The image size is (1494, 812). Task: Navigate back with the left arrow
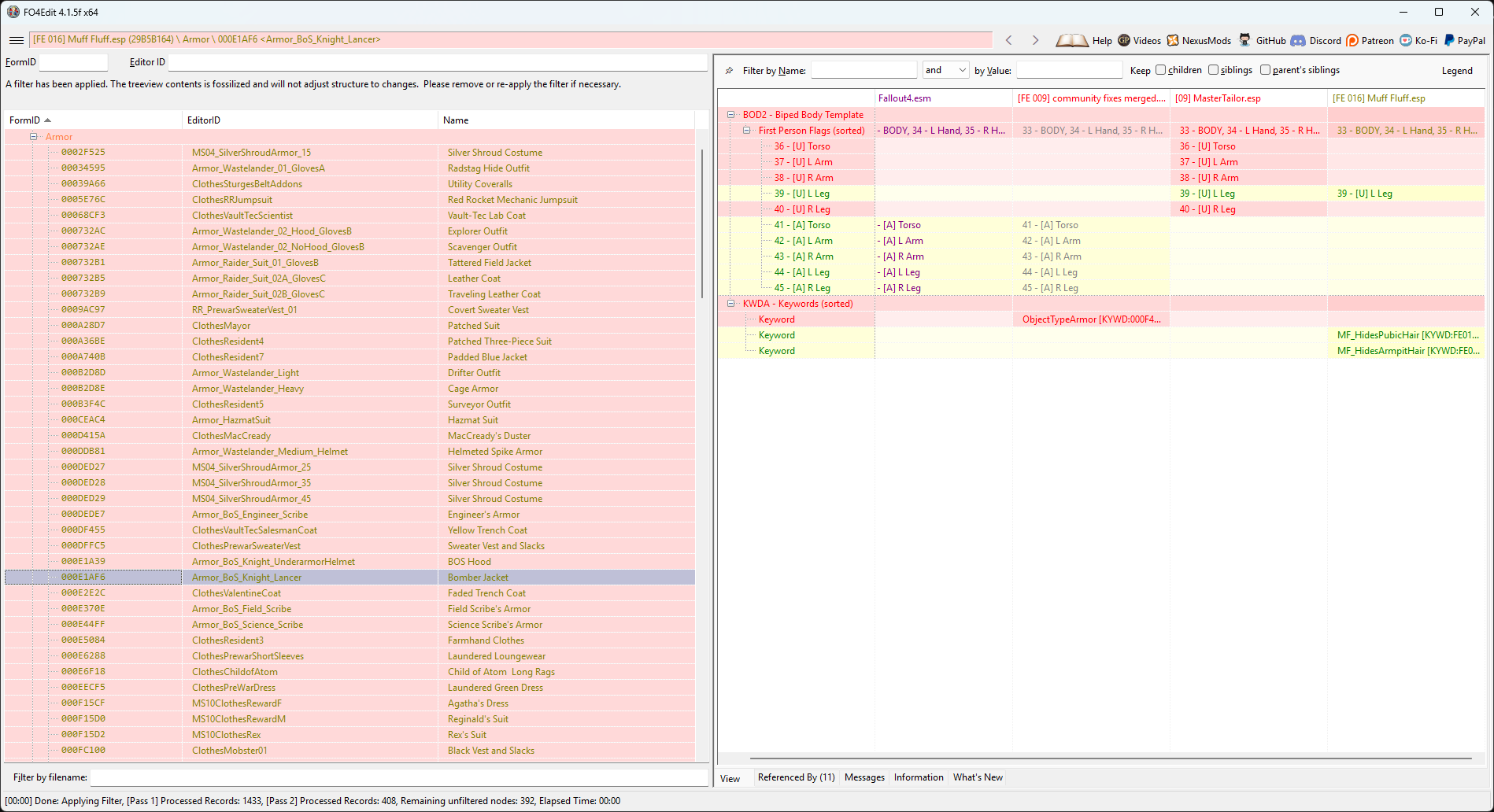click(x=1008, y=40)
